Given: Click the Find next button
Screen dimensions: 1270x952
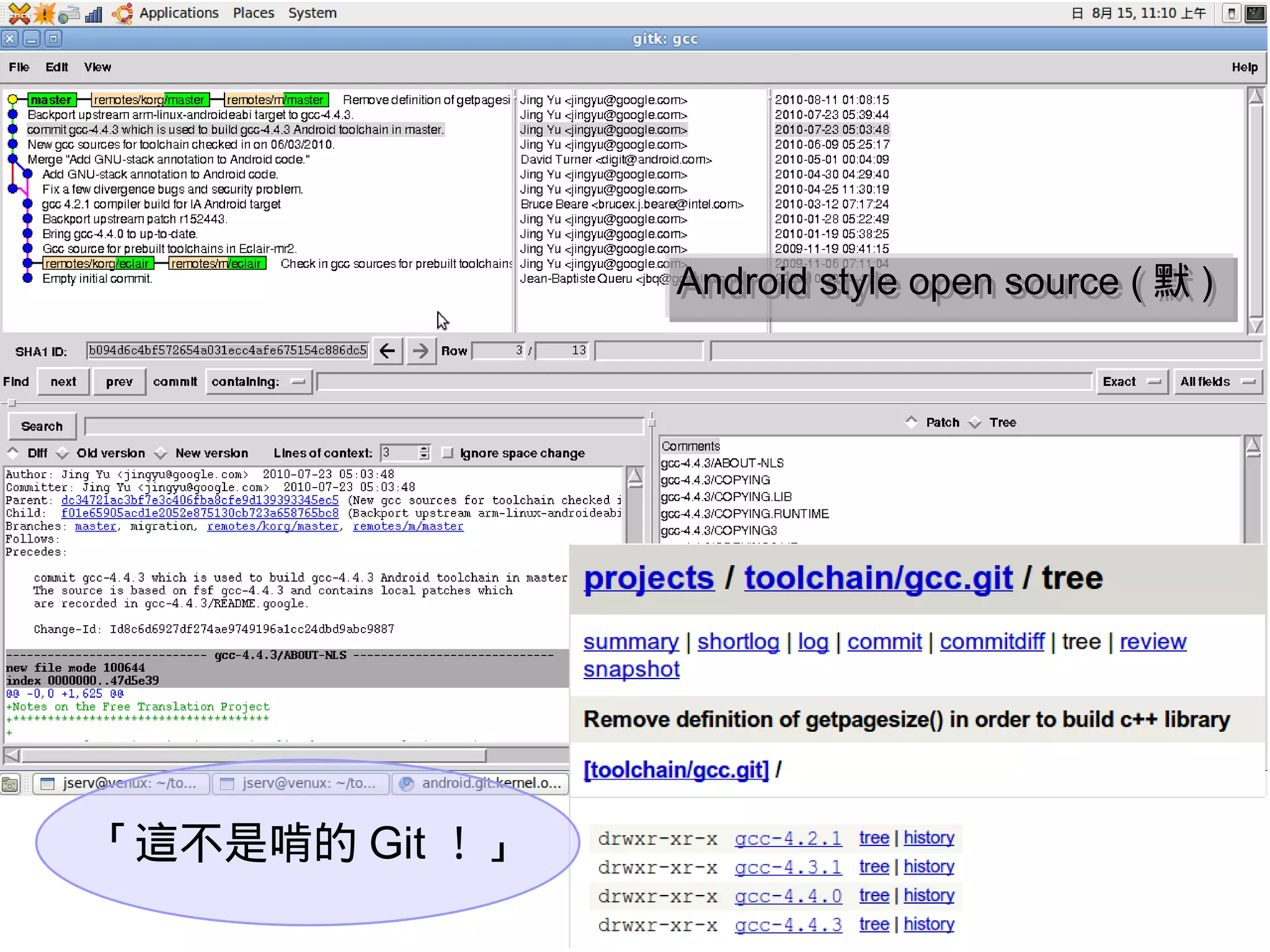Looking at the screenshot, I should 63,381.
